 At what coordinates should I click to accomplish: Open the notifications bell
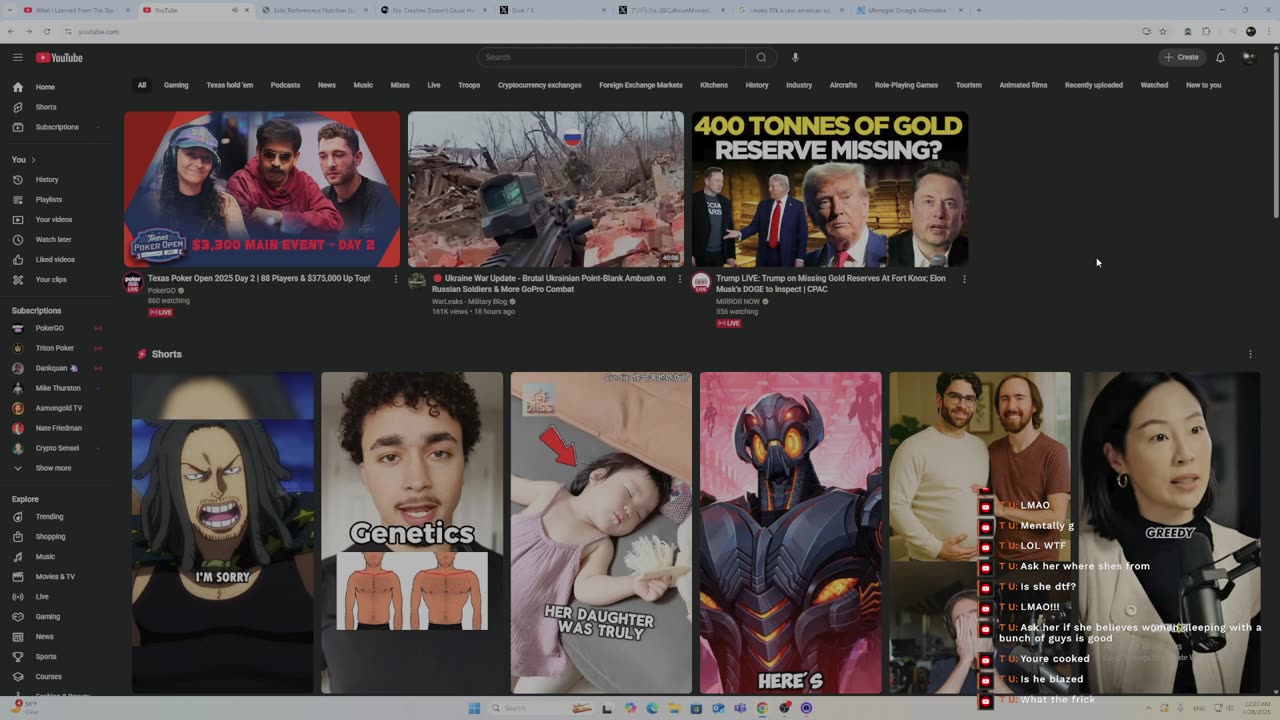[x=1220, y=57]
